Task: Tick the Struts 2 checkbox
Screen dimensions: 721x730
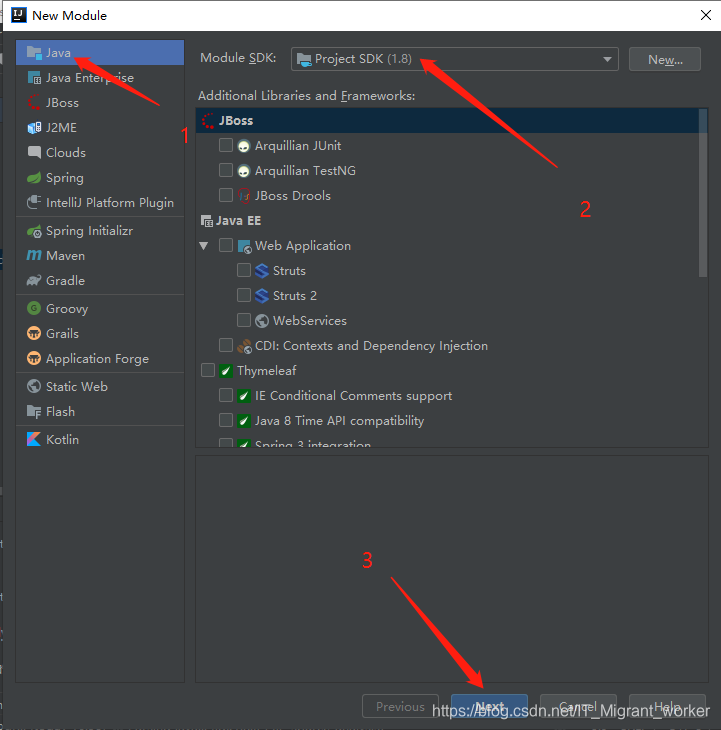Action: pos(244,295)
